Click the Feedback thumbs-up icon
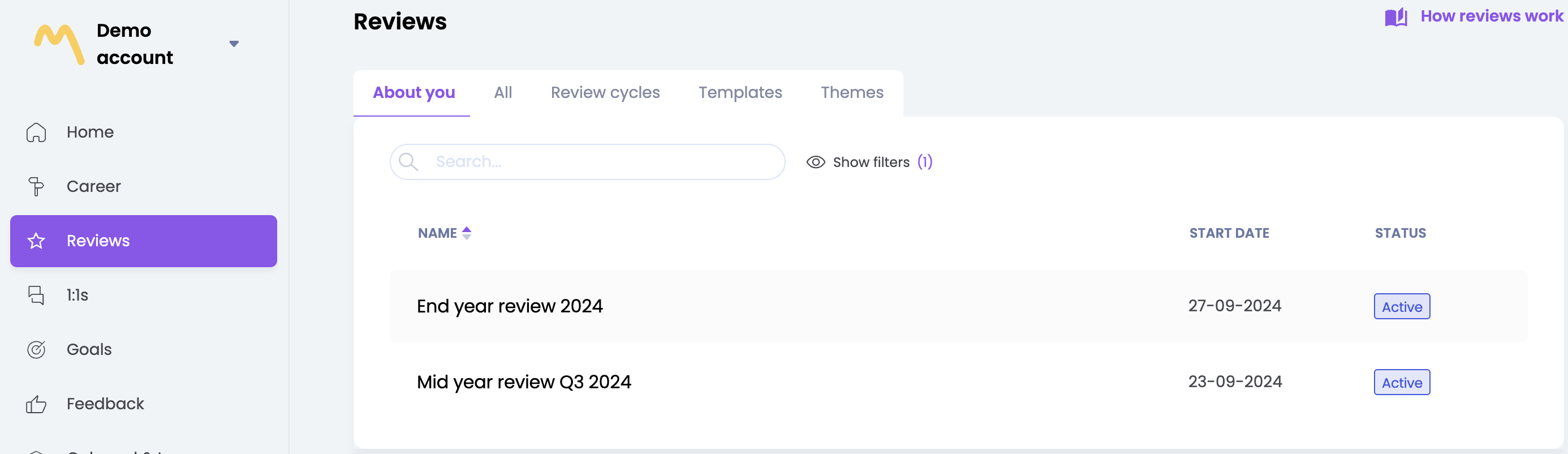This screenshot has width=1568, height=454. tap(36, 404)
